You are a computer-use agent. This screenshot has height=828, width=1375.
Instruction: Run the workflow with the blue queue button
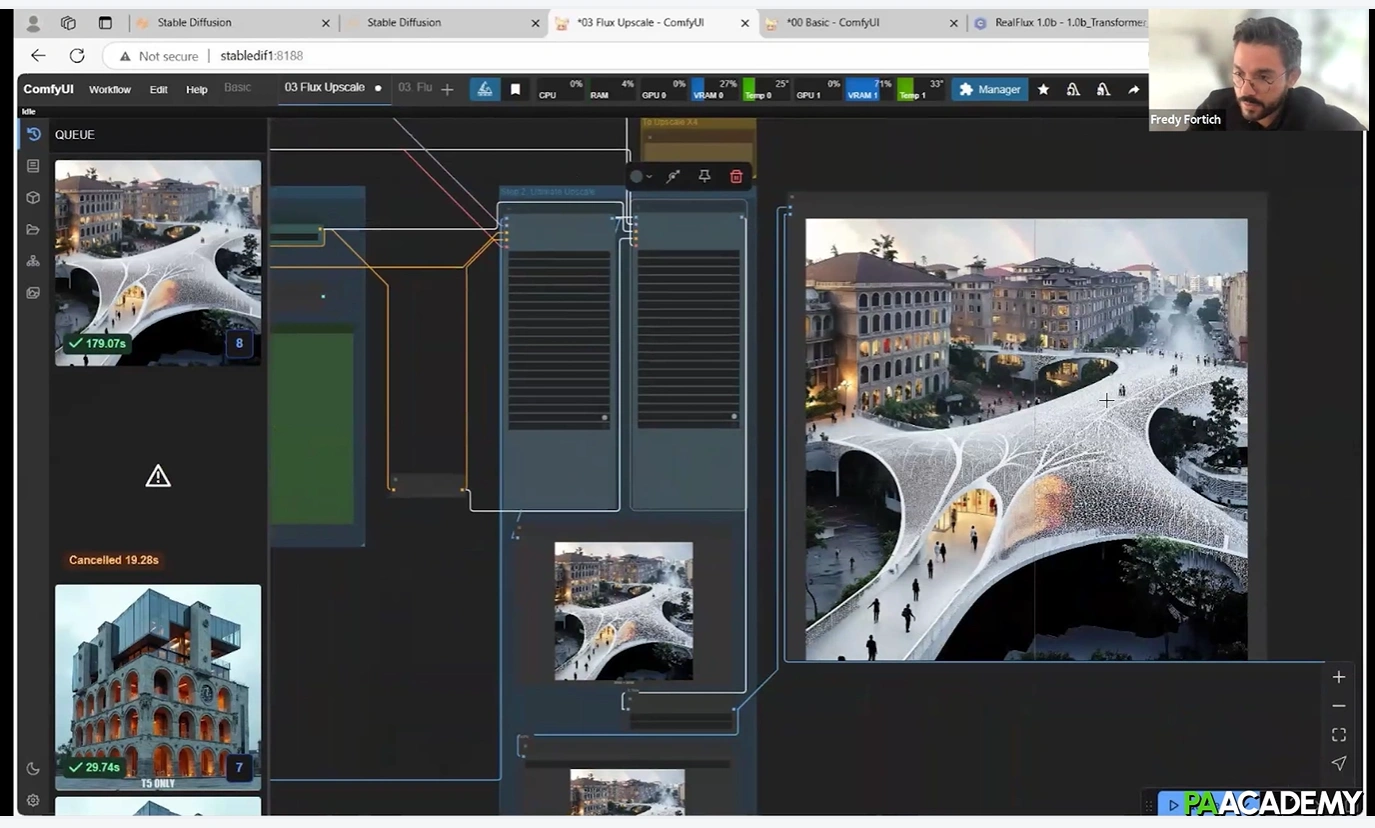tap(484, 89)
